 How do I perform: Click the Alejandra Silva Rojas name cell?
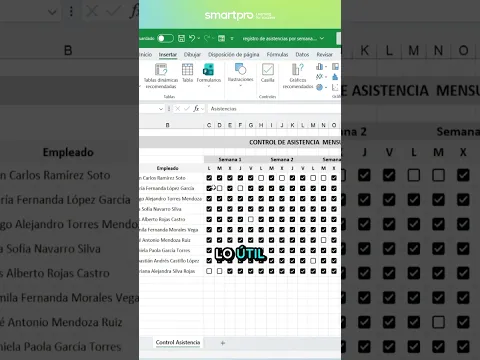(171, 271)
